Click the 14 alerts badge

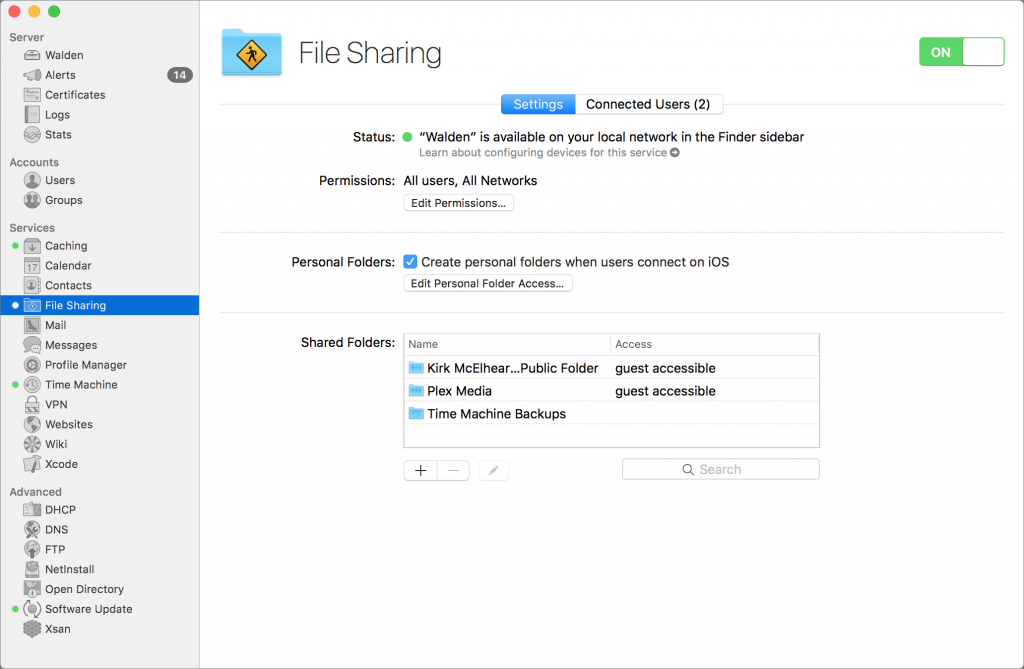pyautogui.click(x=180, y=75)
